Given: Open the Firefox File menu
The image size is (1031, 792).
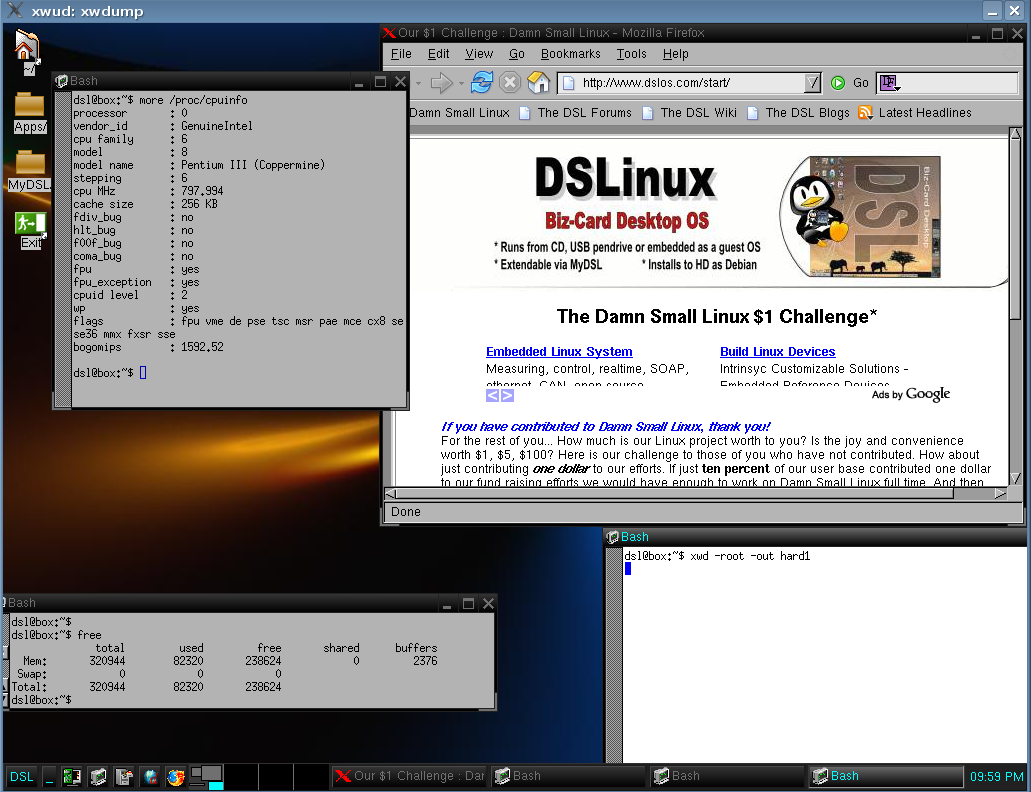Looking at the screenshot, I should (x=401, y=54).
